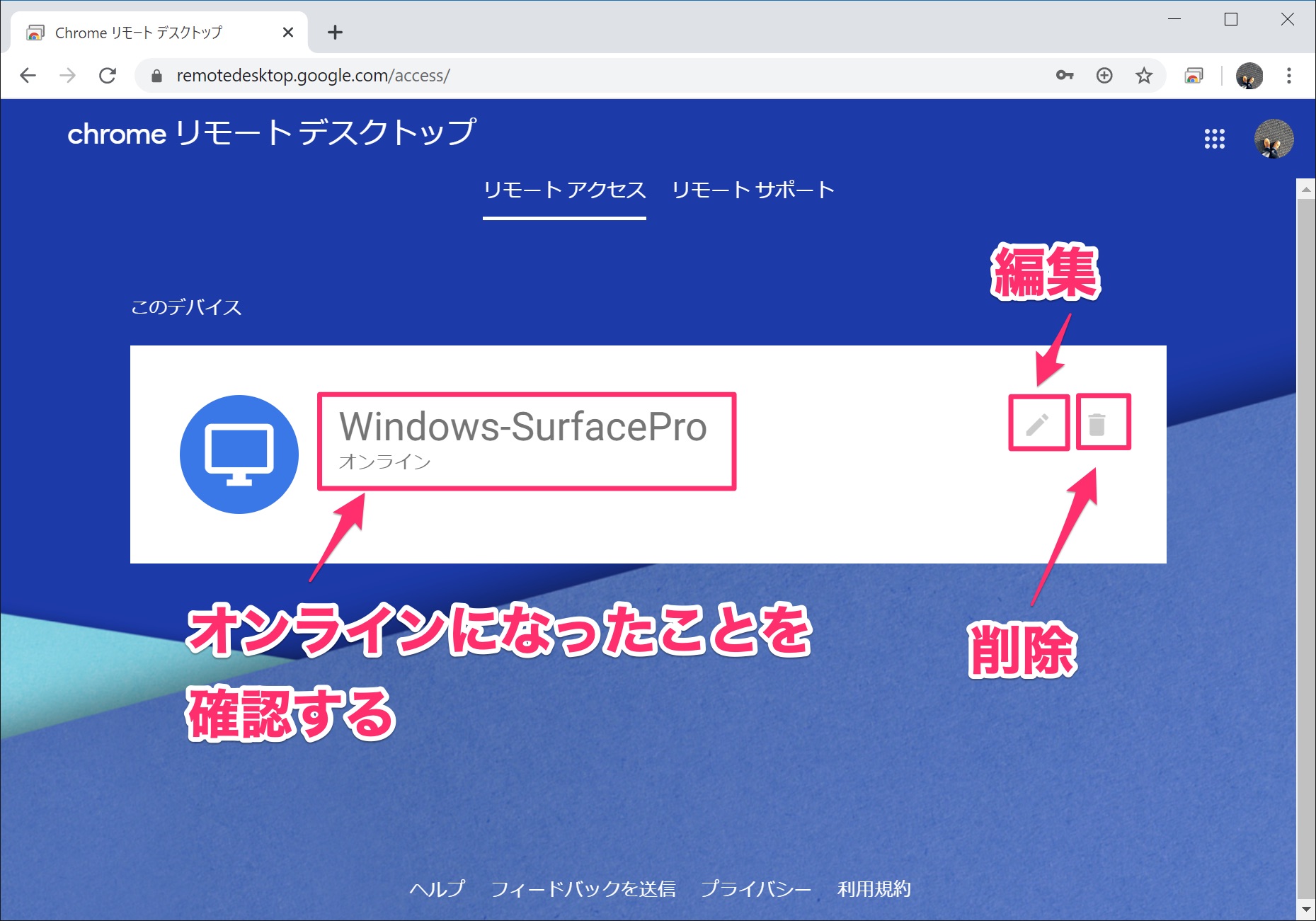Click the scrollbar down arrow
This screenshot has width=1316, height=921.
[x=1305, y=909]
